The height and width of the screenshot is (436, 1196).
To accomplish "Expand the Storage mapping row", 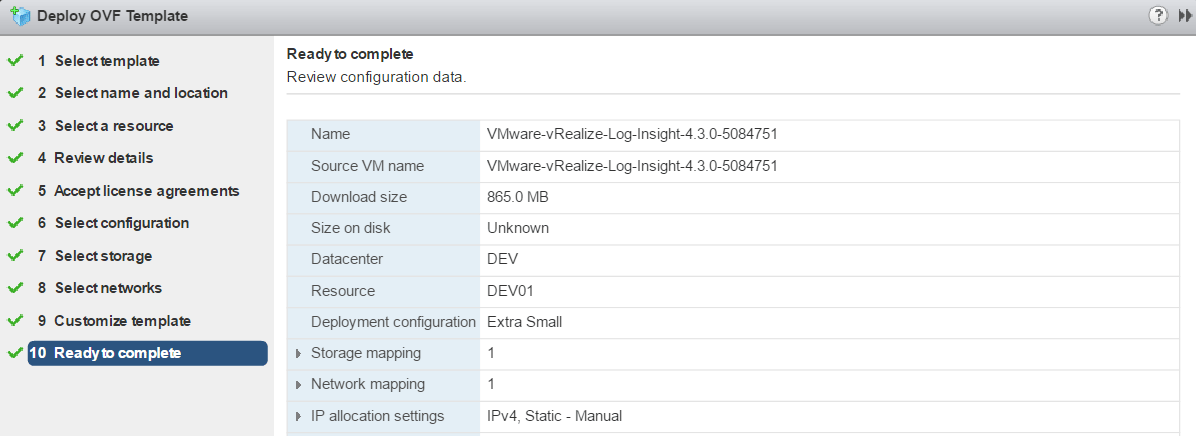I will [299, 354].
